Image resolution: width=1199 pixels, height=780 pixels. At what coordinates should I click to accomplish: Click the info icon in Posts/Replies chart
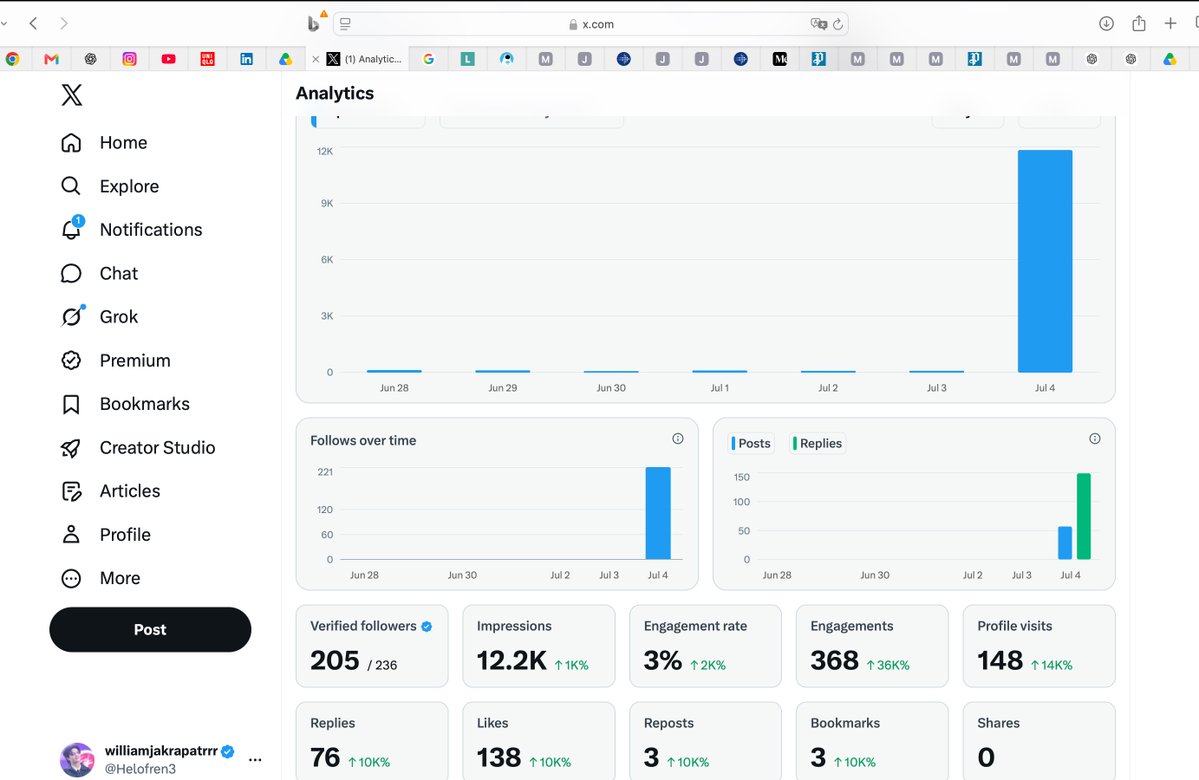pyautogui.click(x=1095, y=439)
